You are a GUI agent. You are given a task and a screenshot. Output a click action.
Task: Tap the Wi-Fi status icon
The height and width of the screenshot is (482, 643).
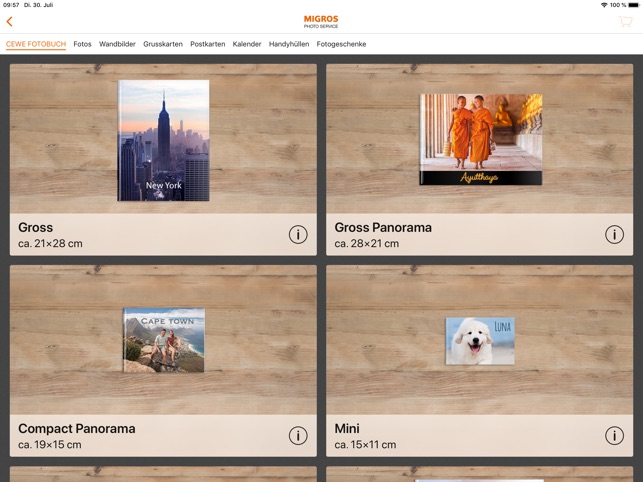click(x=604, y=5)
